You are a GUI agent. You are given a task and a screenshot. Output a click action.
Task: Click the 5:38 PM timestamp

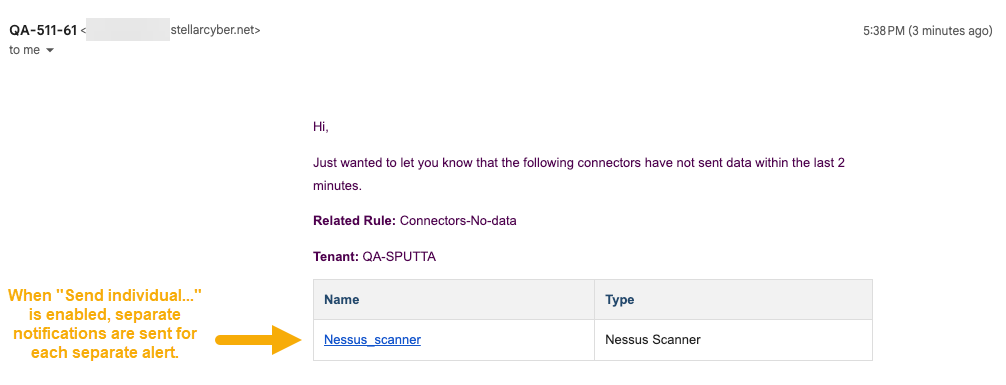(x=883, y=30)
